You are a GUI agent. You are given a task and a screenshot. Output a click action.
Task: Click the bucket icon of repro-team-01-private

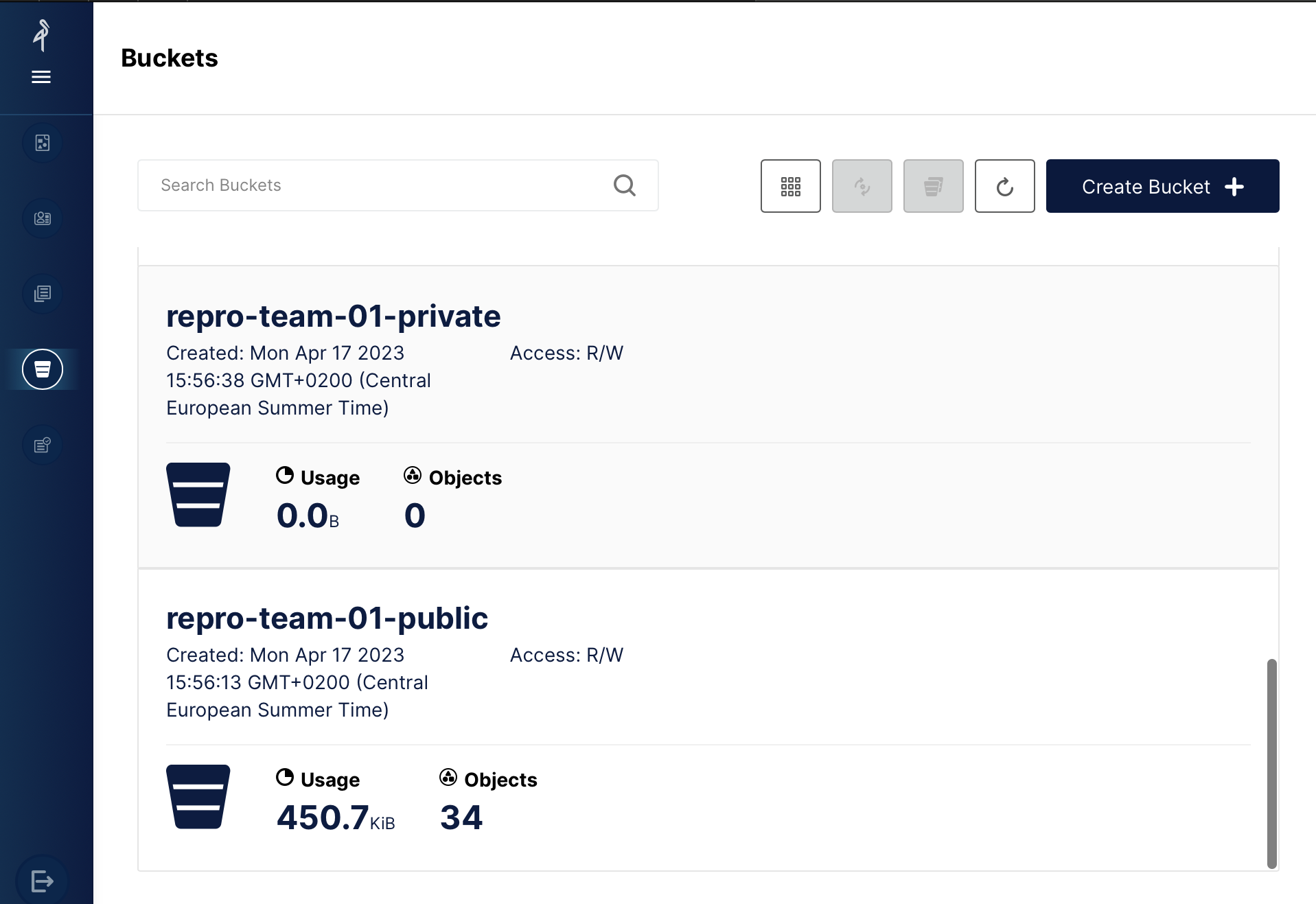pos(198,495)
